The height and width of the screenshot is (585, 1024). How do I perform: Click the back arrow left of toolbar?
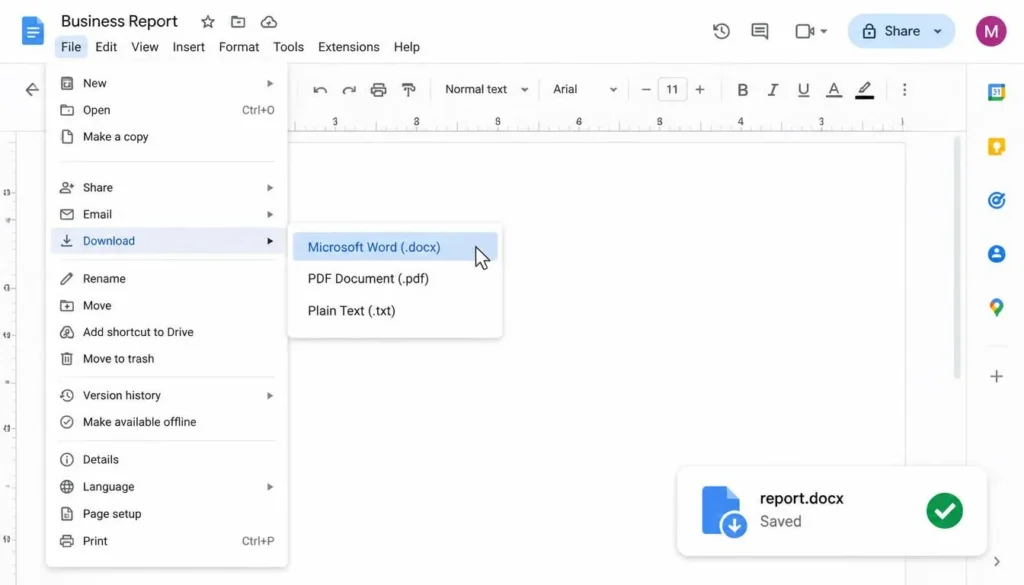32,89
